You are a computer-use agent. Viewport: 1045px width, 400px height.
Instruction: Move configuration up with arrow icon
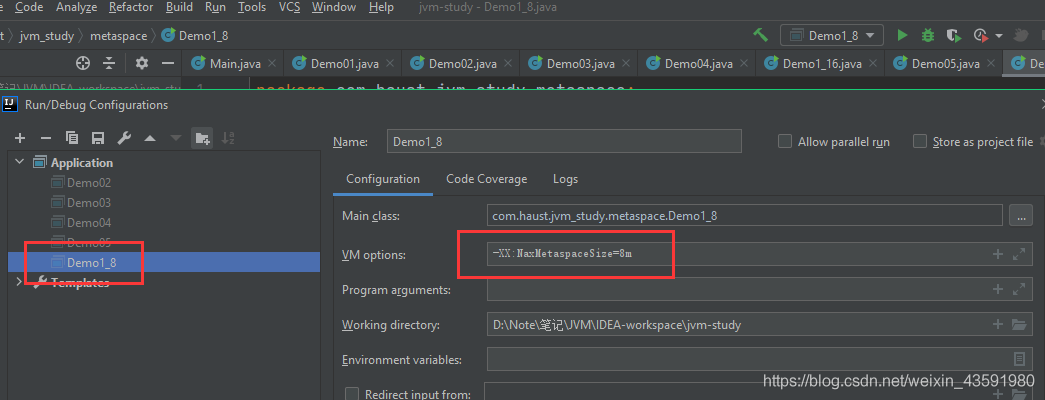pos(150,138)
